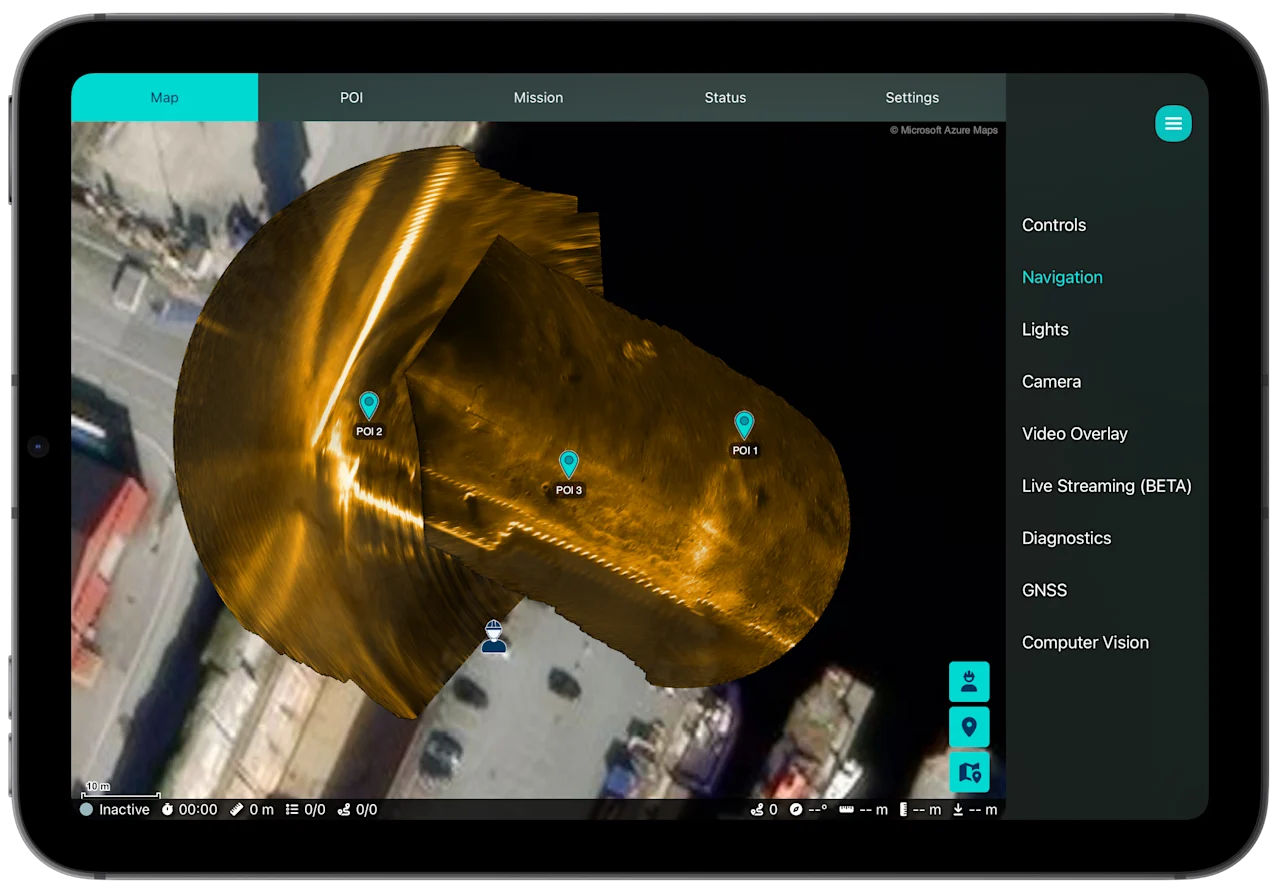Screen dimensions: 1280x893
Task: Open Lights in the side menu
Action: coord(1045,330)
